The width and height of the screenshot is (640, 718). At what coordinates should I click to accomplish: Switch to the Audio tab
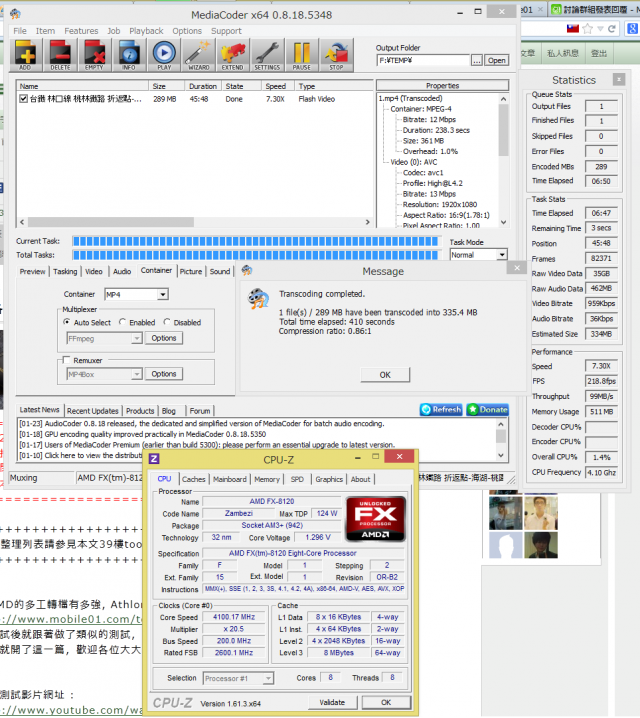pos(122,272)
